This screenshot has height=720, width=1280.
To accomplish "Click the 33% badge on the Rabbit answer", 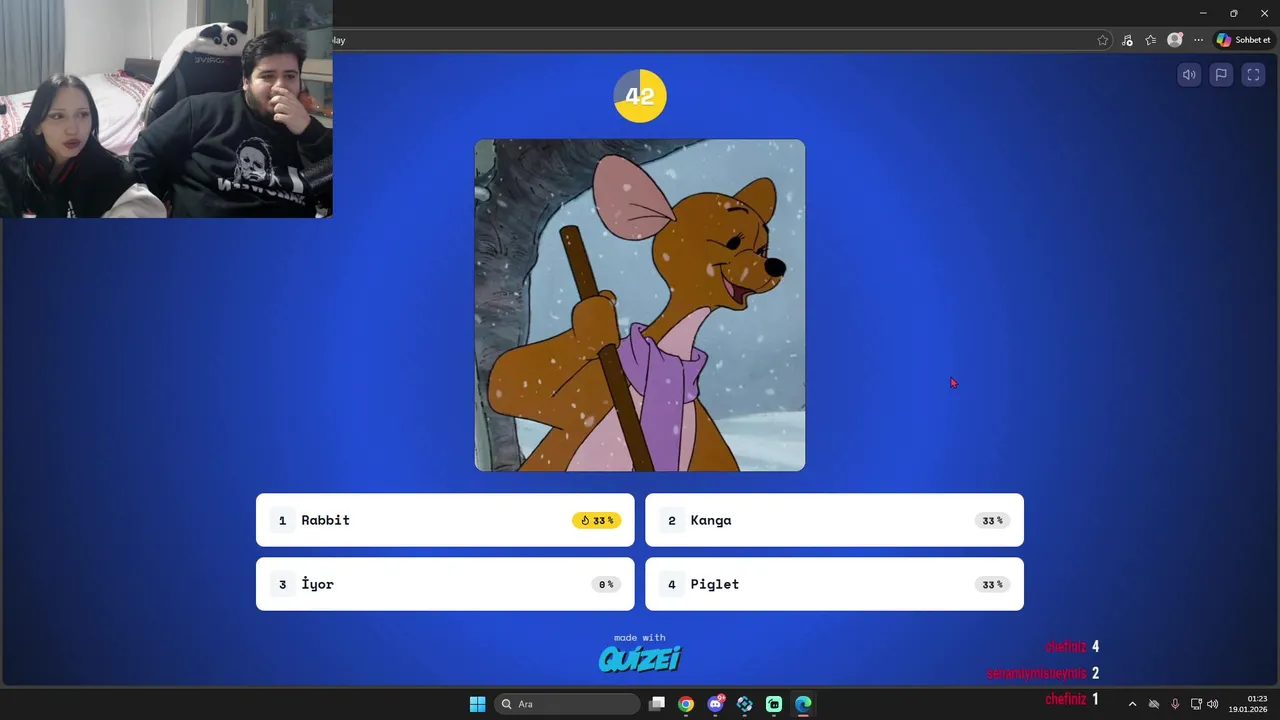I will (x=597, y=520).
